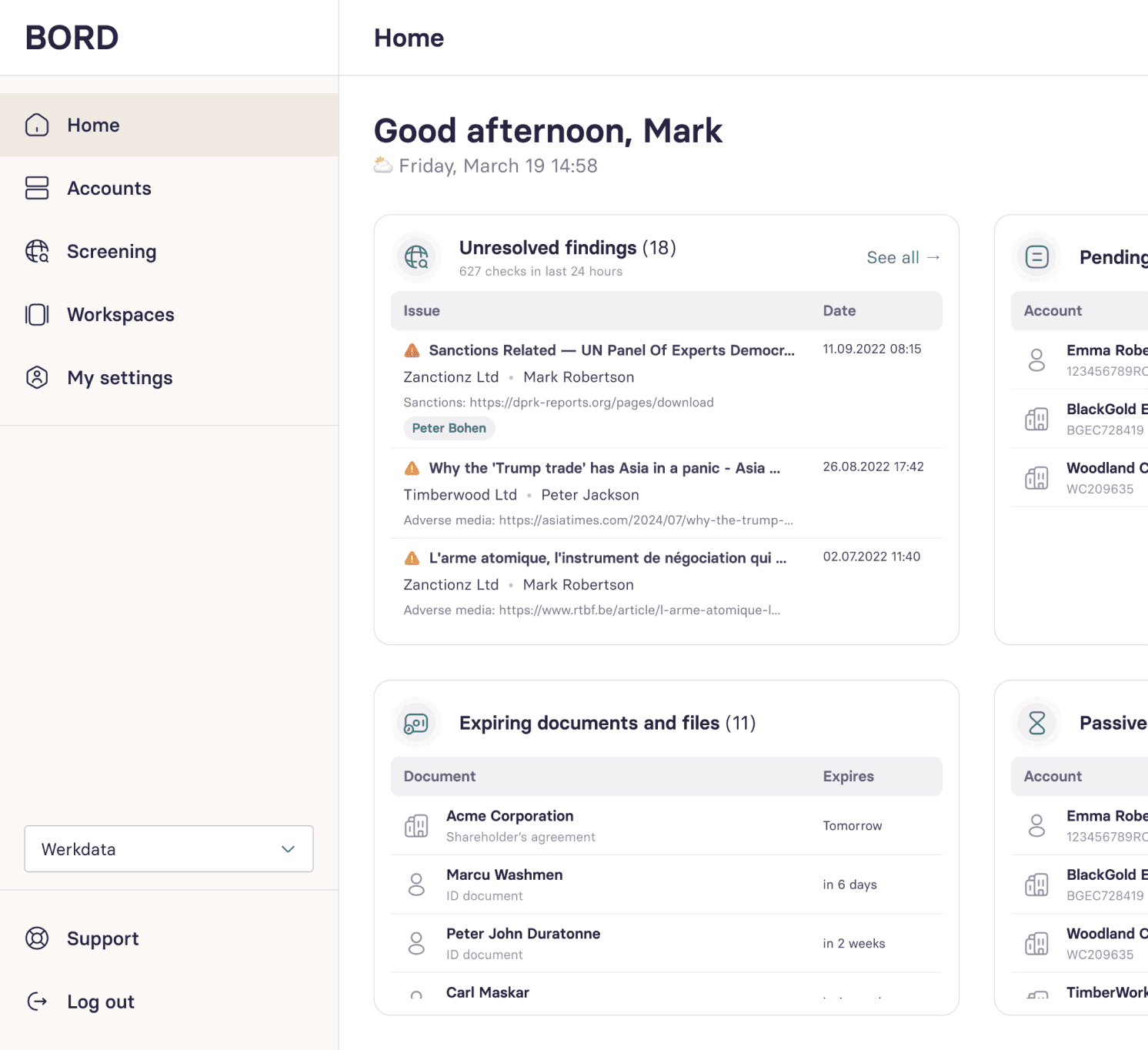Click Timberwood Ltd company name

point(460,495)
